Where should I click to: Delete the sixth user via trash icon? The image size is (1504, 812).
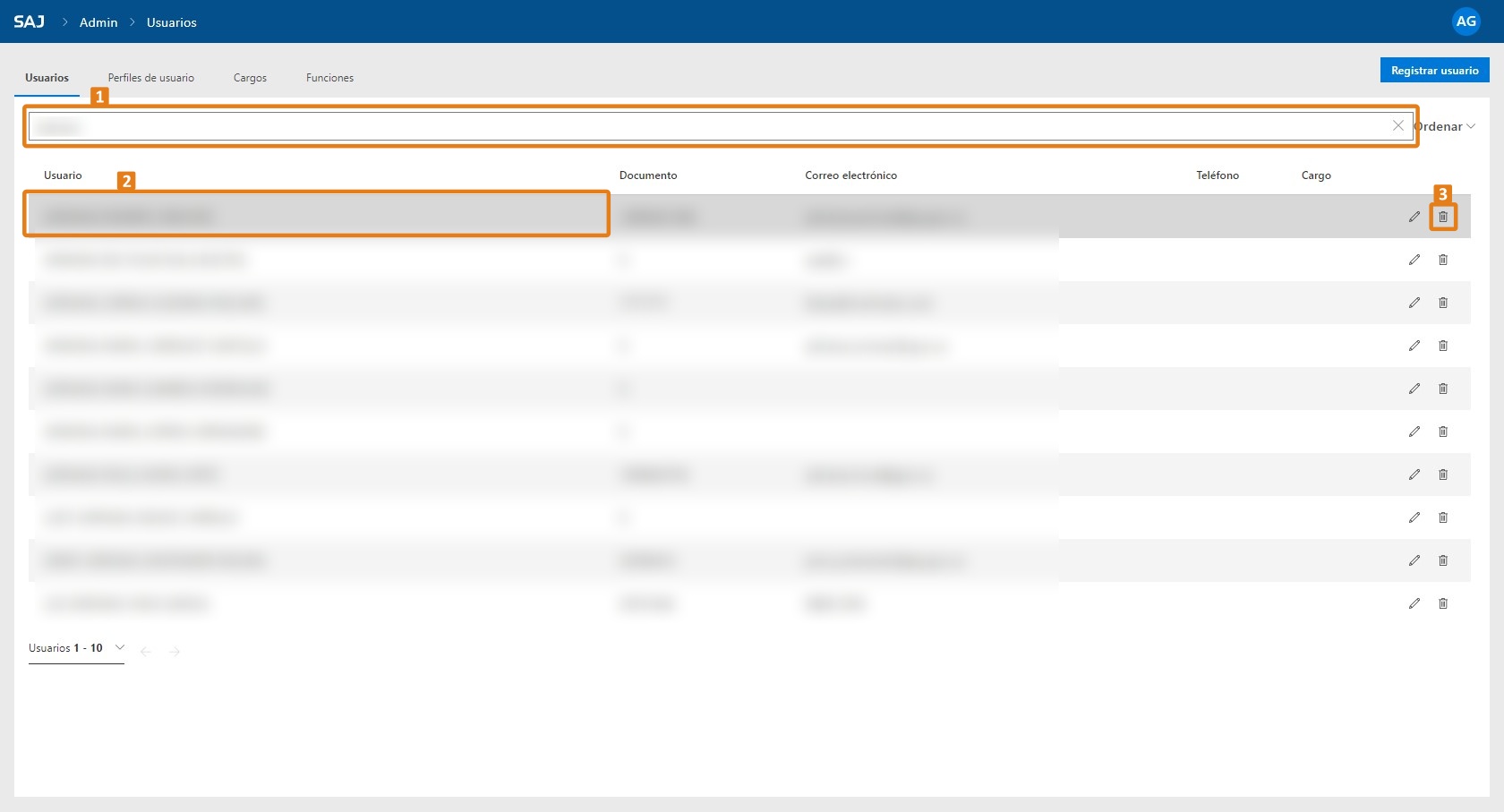[x=1442, y=432]
